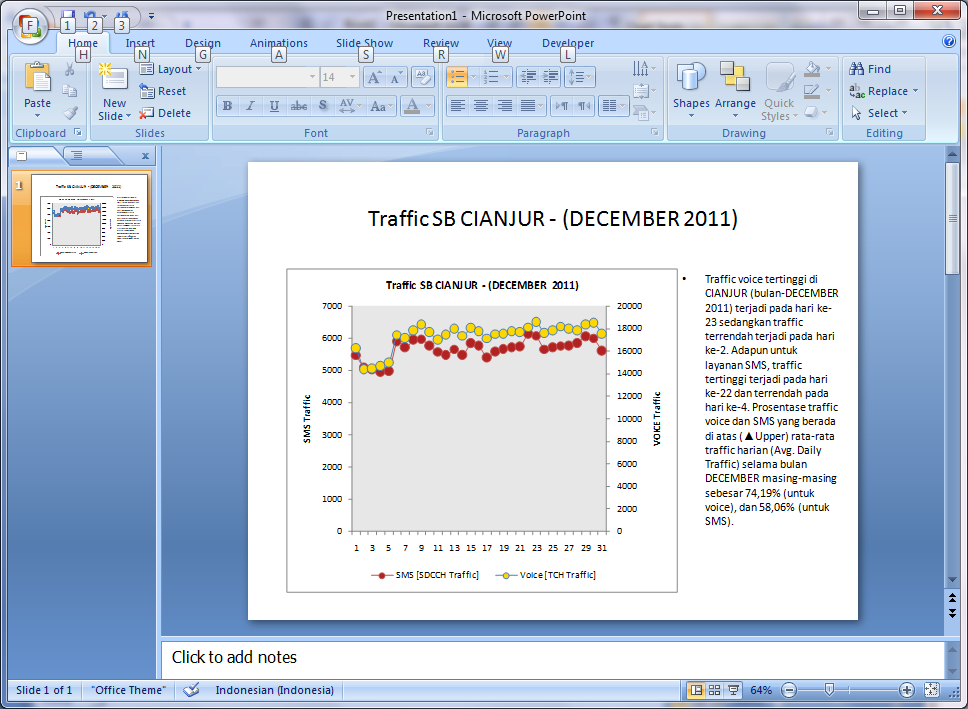Viewport: 968px width, 709px height.
Task: Open line spacing options
Action: click(579, 77)
